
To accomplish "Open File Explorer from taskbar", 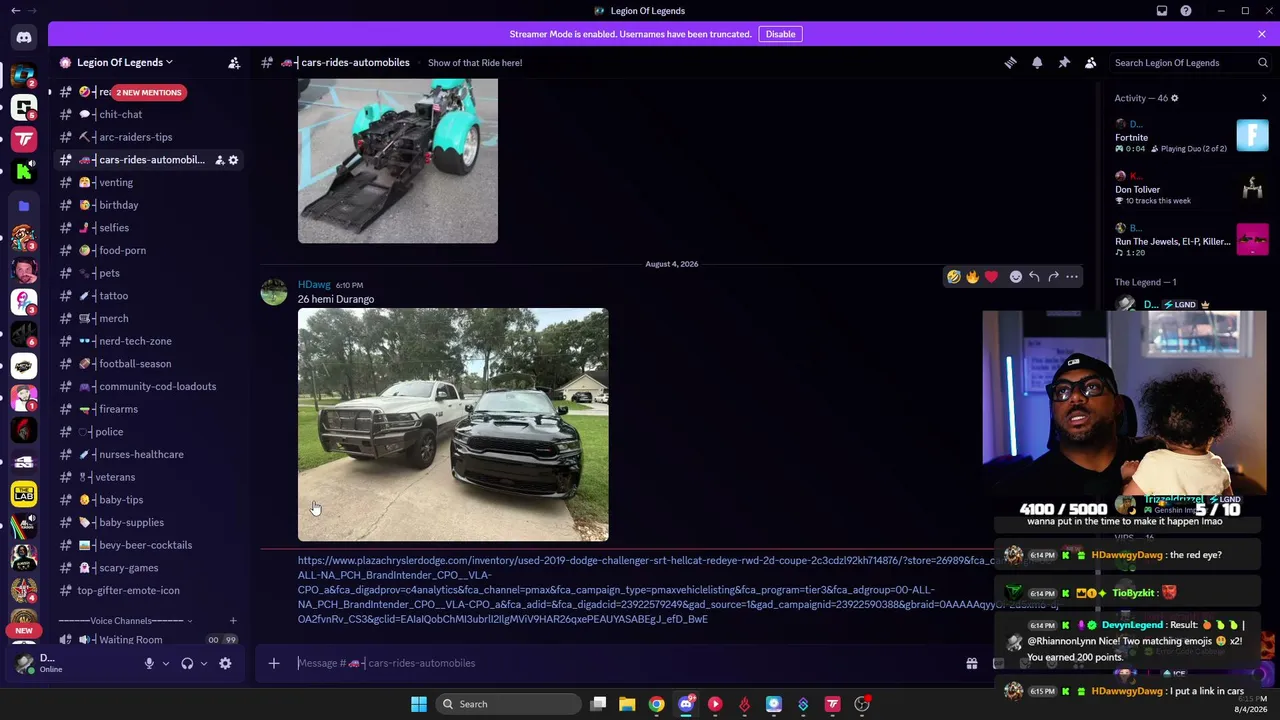I will tap(627, 704).
